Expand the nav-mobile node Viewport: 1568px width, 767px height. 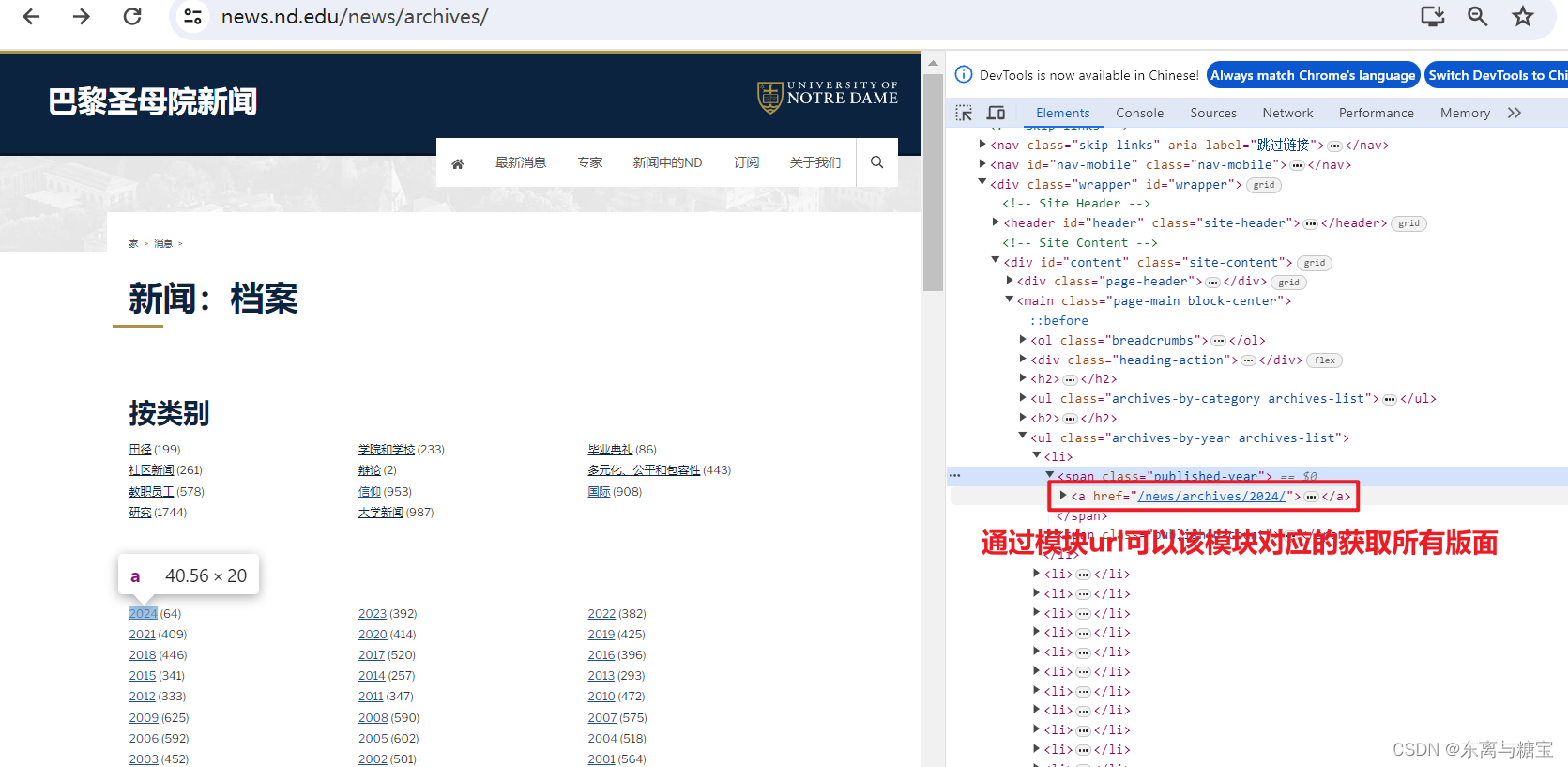tap(982, 164)
